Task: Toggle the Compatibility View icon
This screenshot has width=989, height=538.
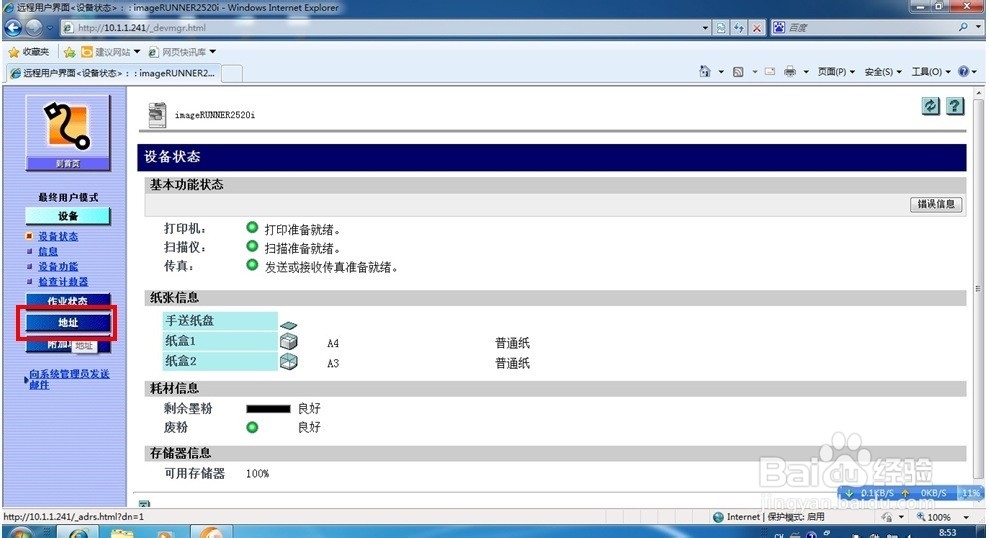Action: (721, 28)
